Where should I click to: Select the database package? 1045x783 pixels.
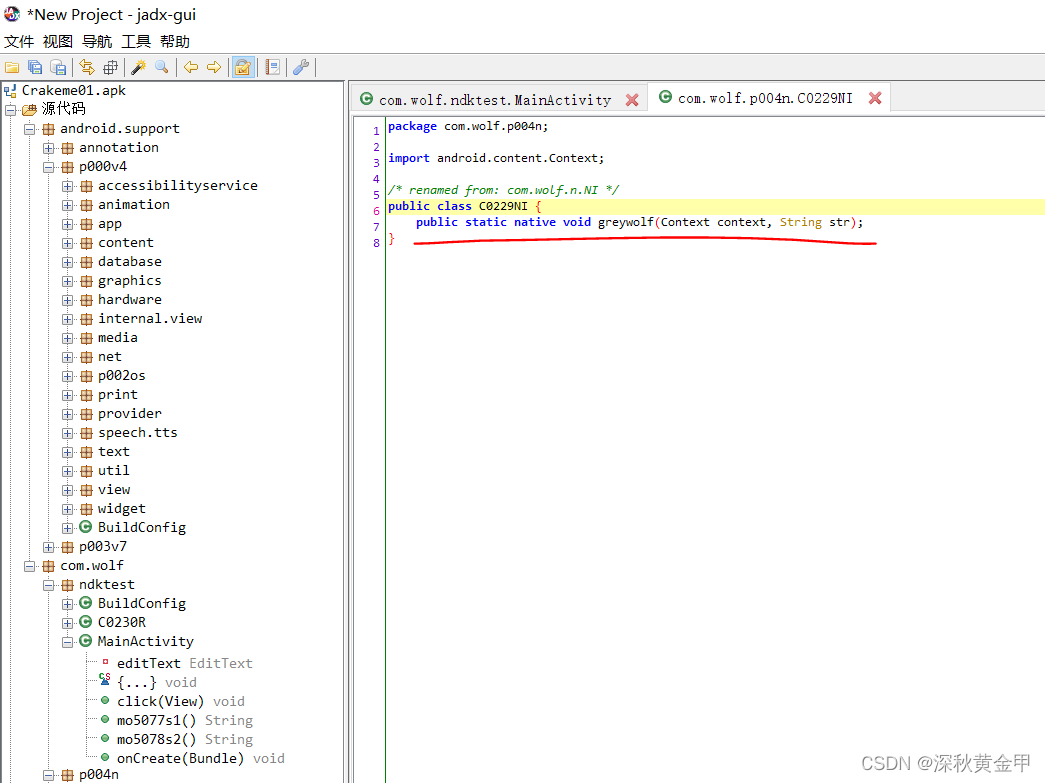(130, 262)
